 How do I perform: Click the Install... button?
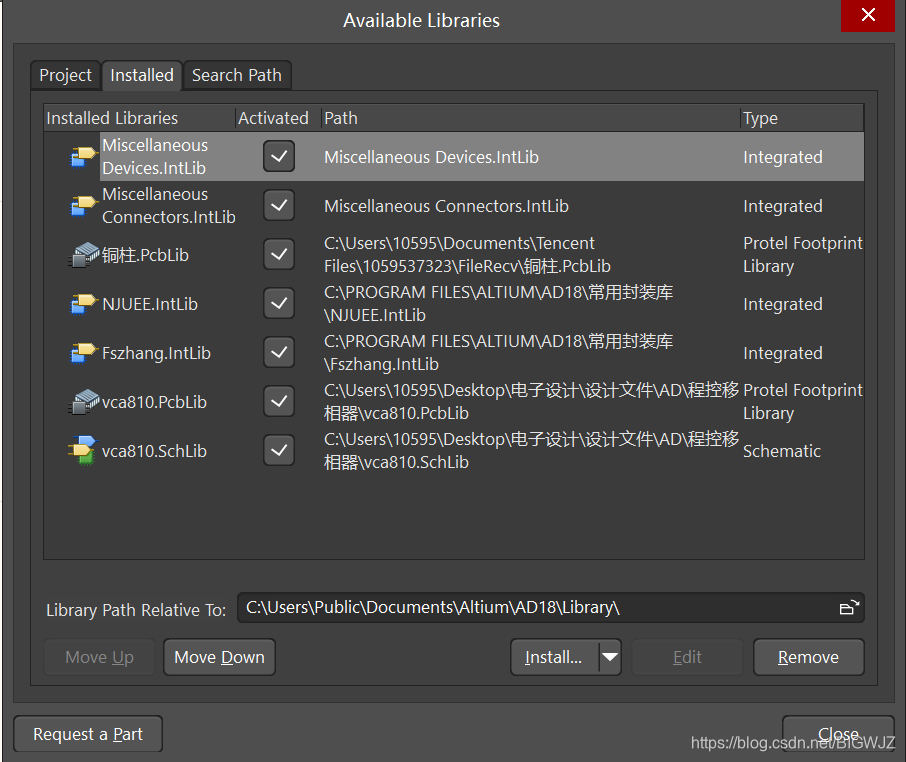click(x=554, y=657)
